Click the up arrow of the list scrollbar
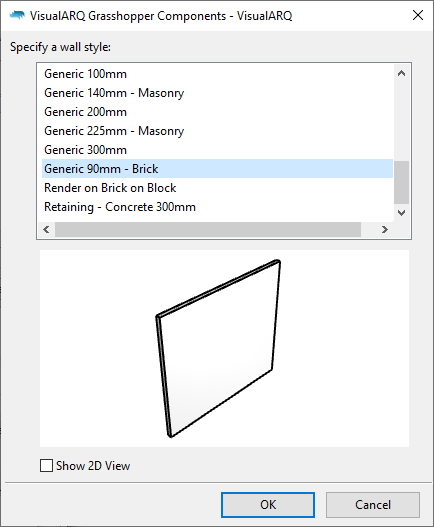Screen dimensions: 434x527 point(401,73)
